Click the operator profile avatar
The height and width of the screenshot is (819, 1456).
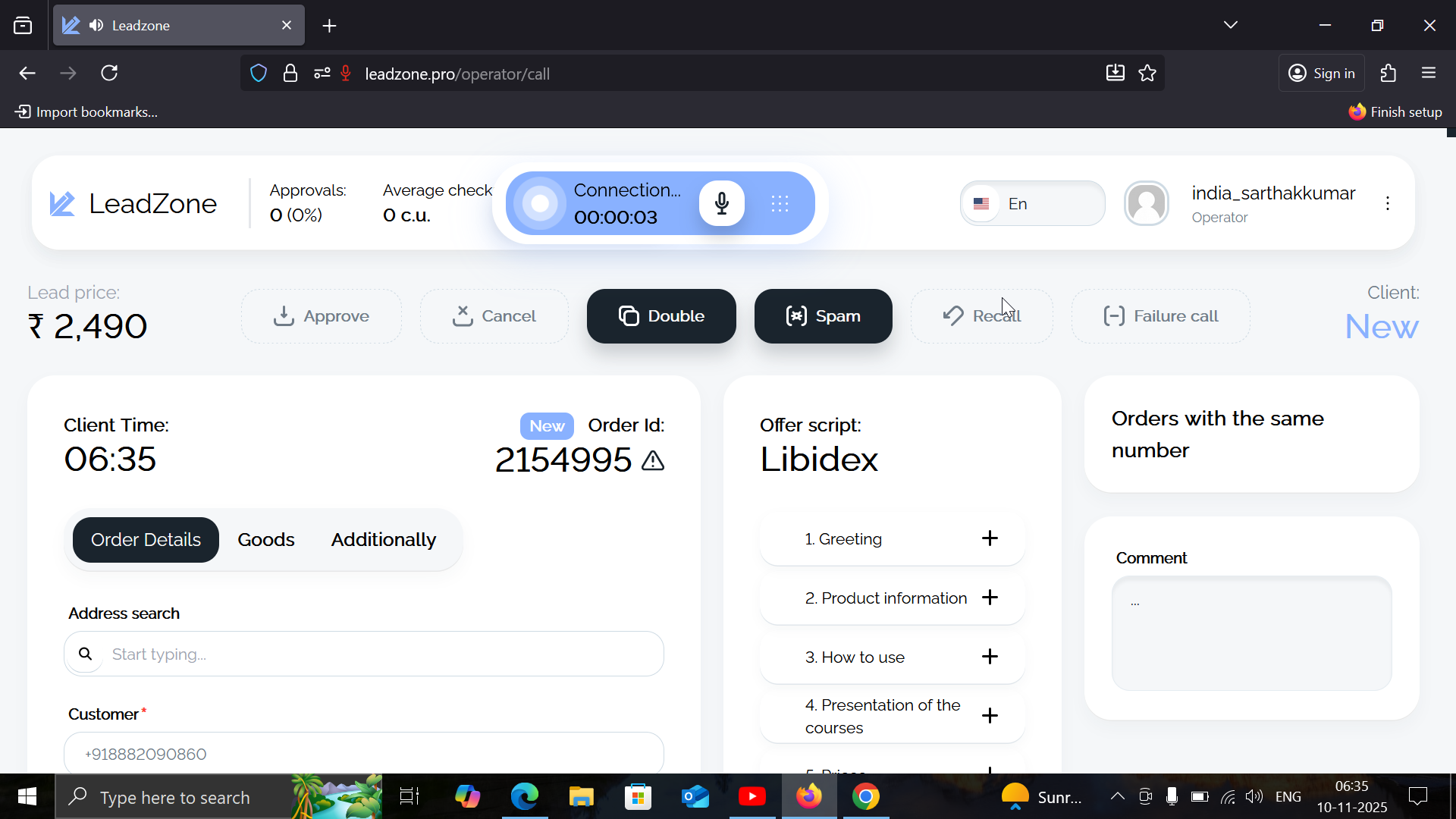click(1146, 203)
